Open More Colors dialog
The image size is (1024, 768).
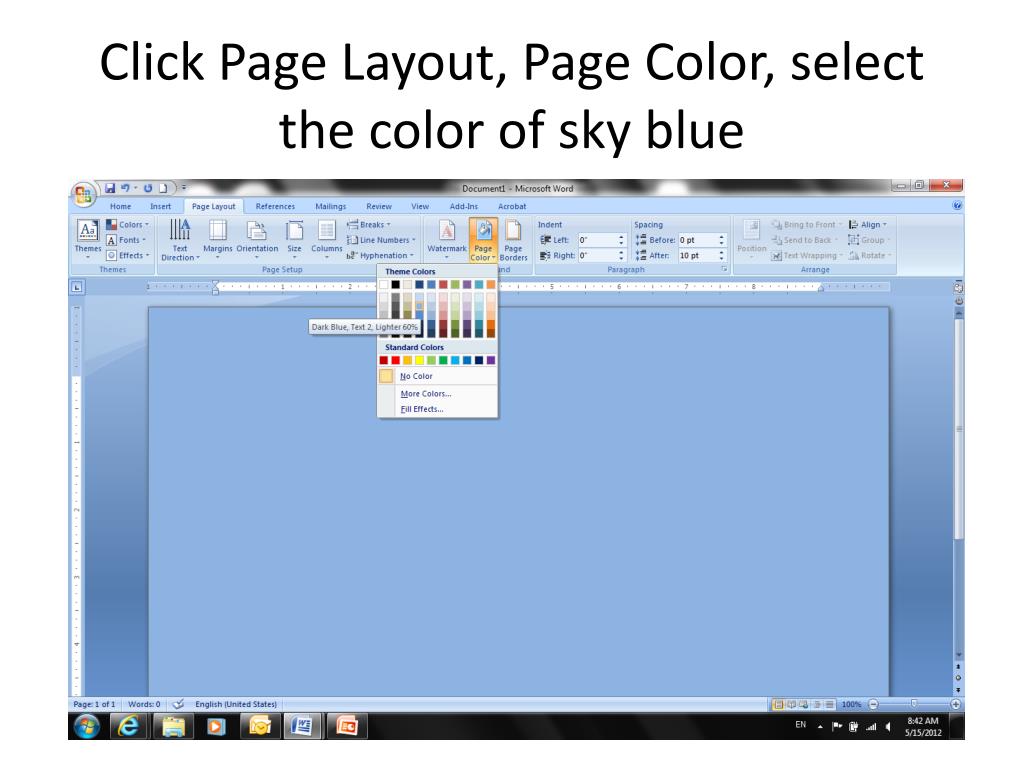(x=438, y=394)
